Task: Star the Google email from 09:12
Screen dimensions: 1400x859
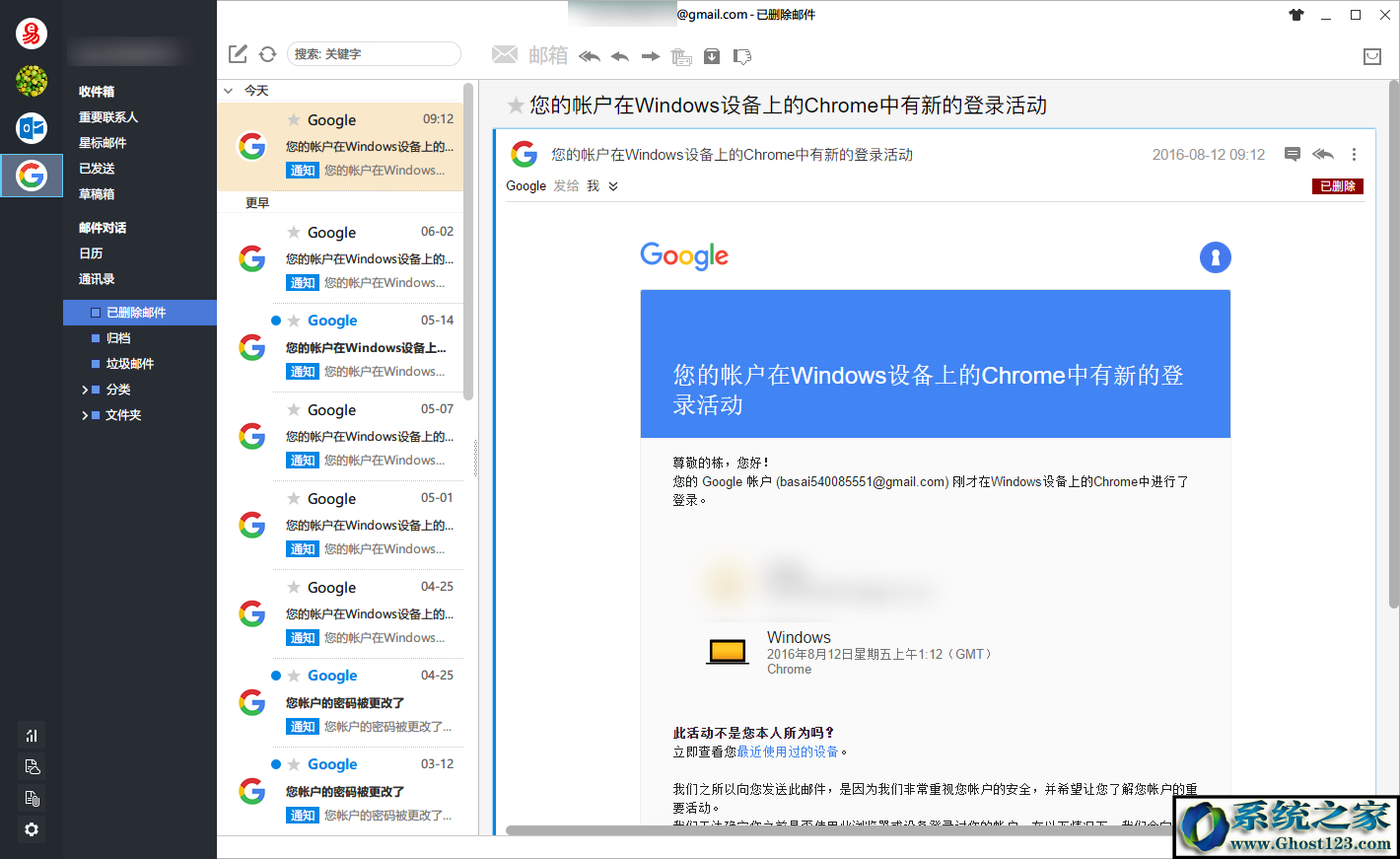Action: [x=294, y=119]
